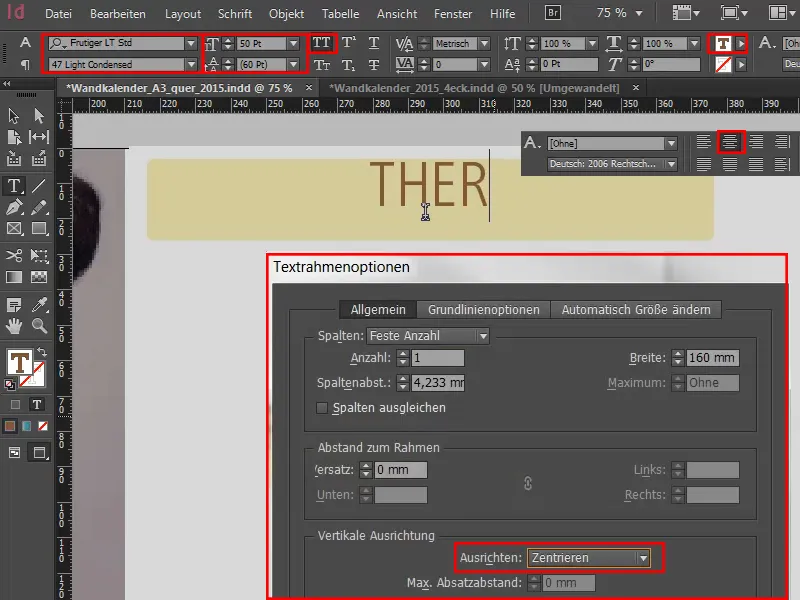The height and width of the screenshot is (600, 800).
Task: Switch to paragraph formatting controls icon
Action: pos(24,65)
